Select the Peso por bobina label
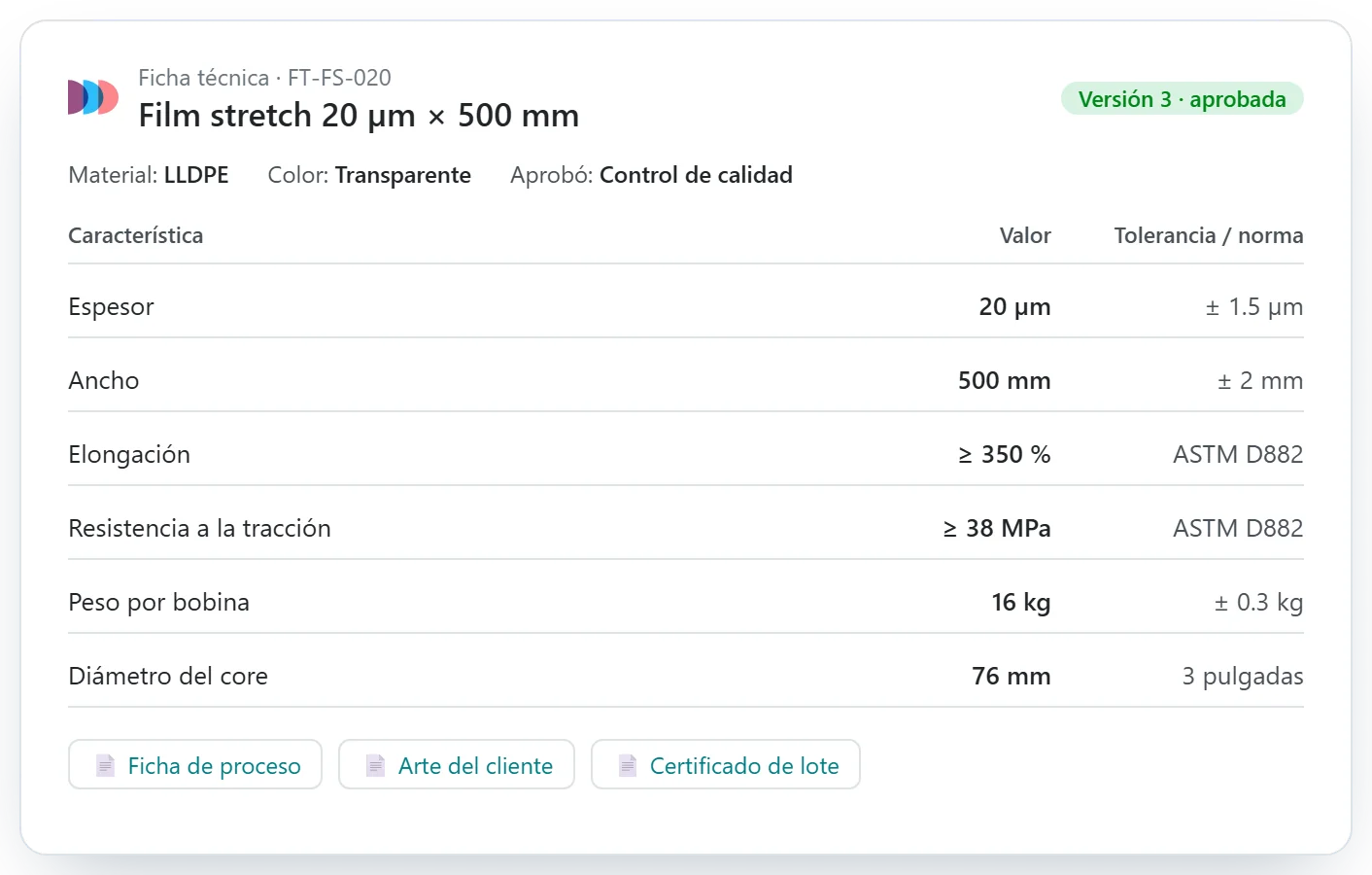Image resolution: width=1372 pixels, height=875 pixels. click(x=158, y=603)
